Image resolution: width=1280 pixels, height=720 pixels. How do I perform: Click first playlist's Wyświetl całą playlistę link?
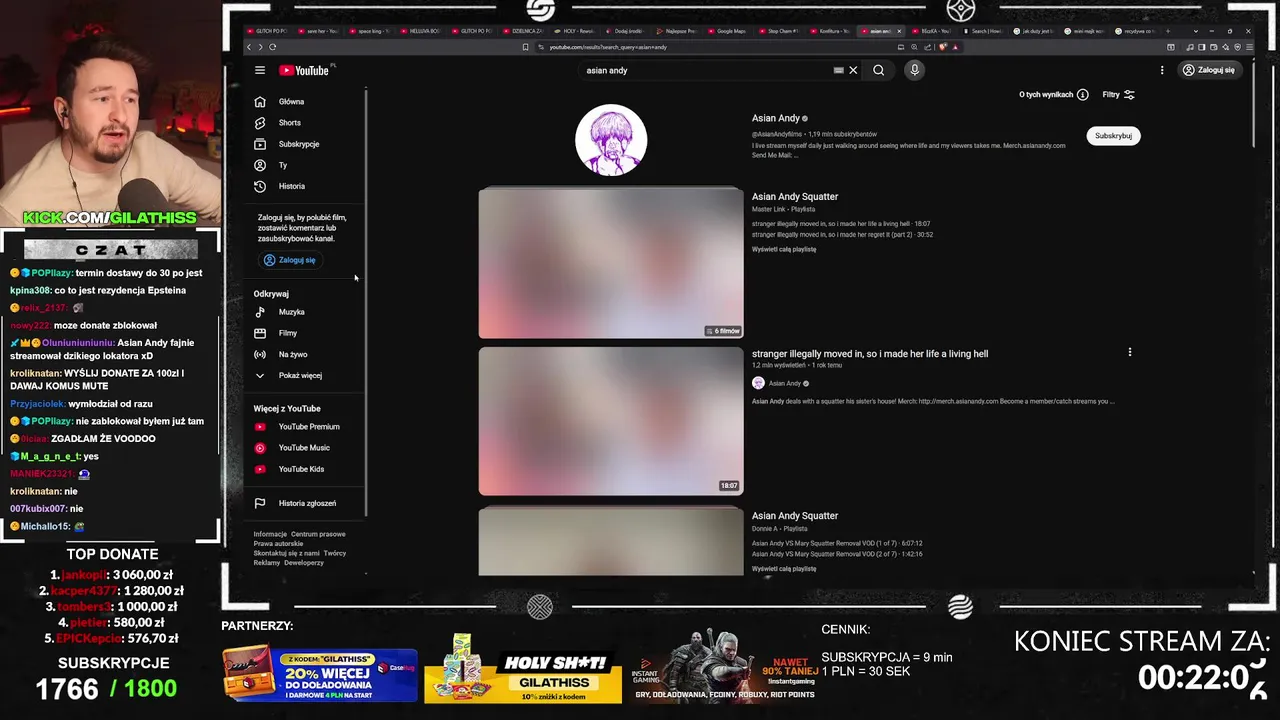784,249
